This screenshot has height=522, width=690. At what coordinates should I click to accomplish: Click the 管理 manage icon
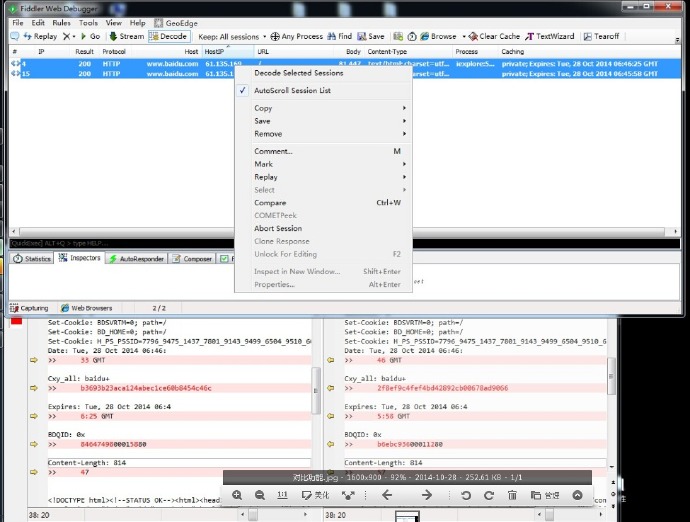coord(545,495)
